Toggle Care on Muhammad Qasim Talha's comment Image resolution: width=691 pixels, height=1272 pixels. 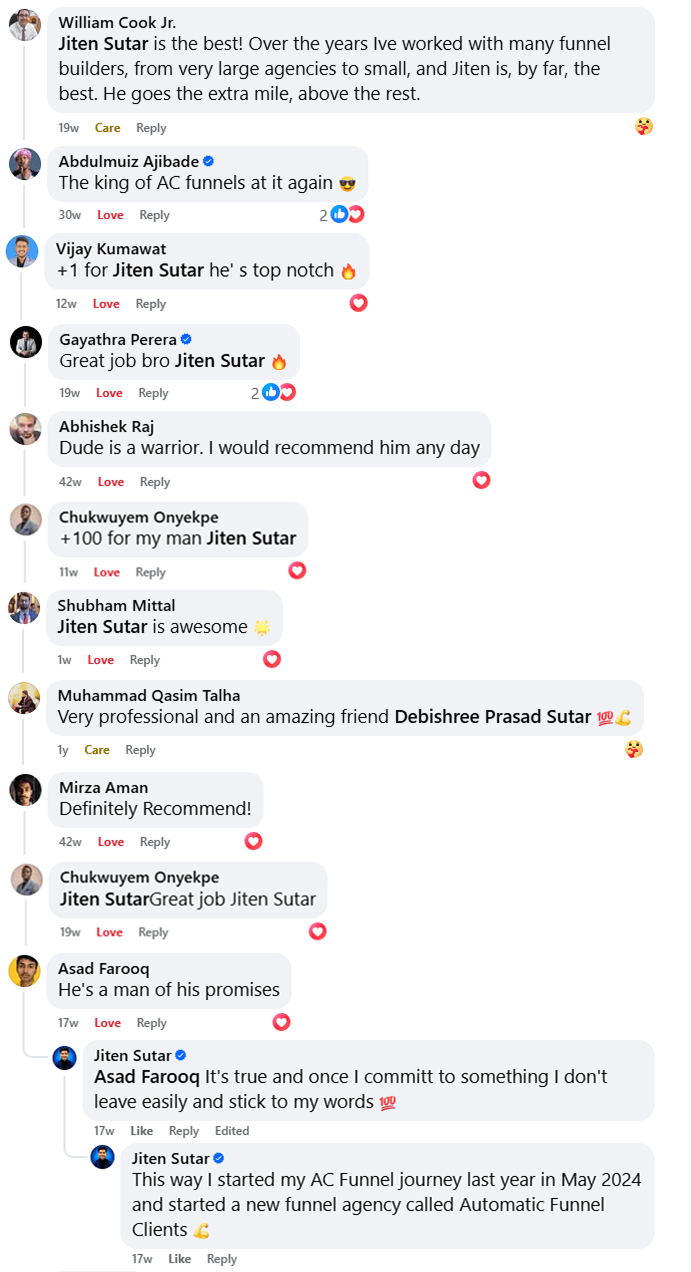[x=97, y=750]
